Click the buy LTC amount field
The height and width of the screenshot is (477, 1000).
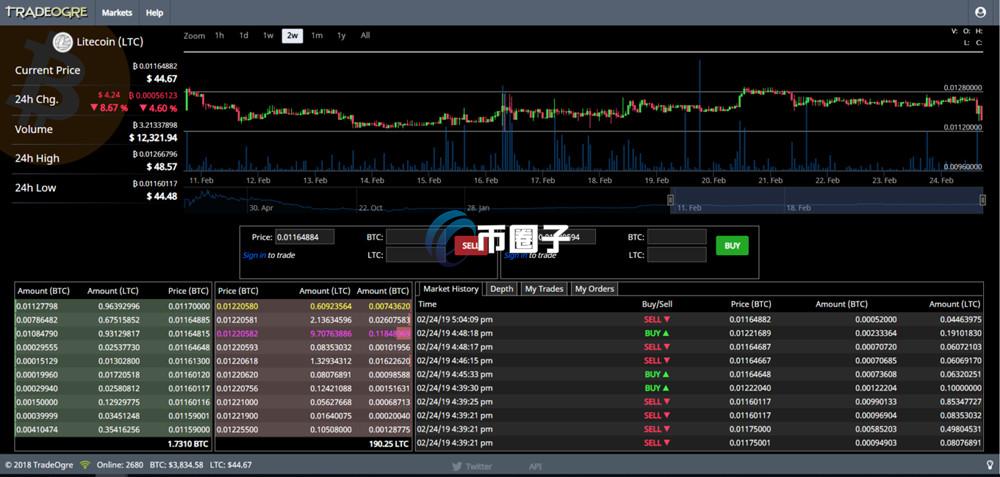coord(677,255)
